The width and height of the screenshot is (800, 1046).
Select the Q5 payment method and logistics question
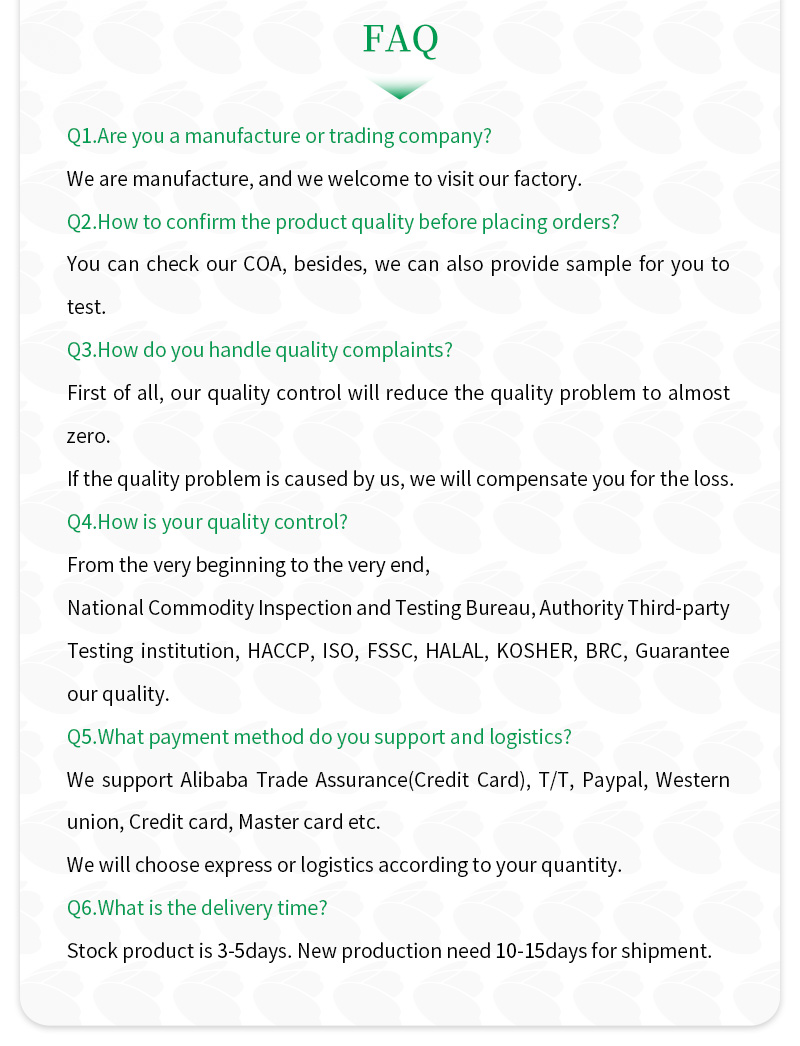319,737
